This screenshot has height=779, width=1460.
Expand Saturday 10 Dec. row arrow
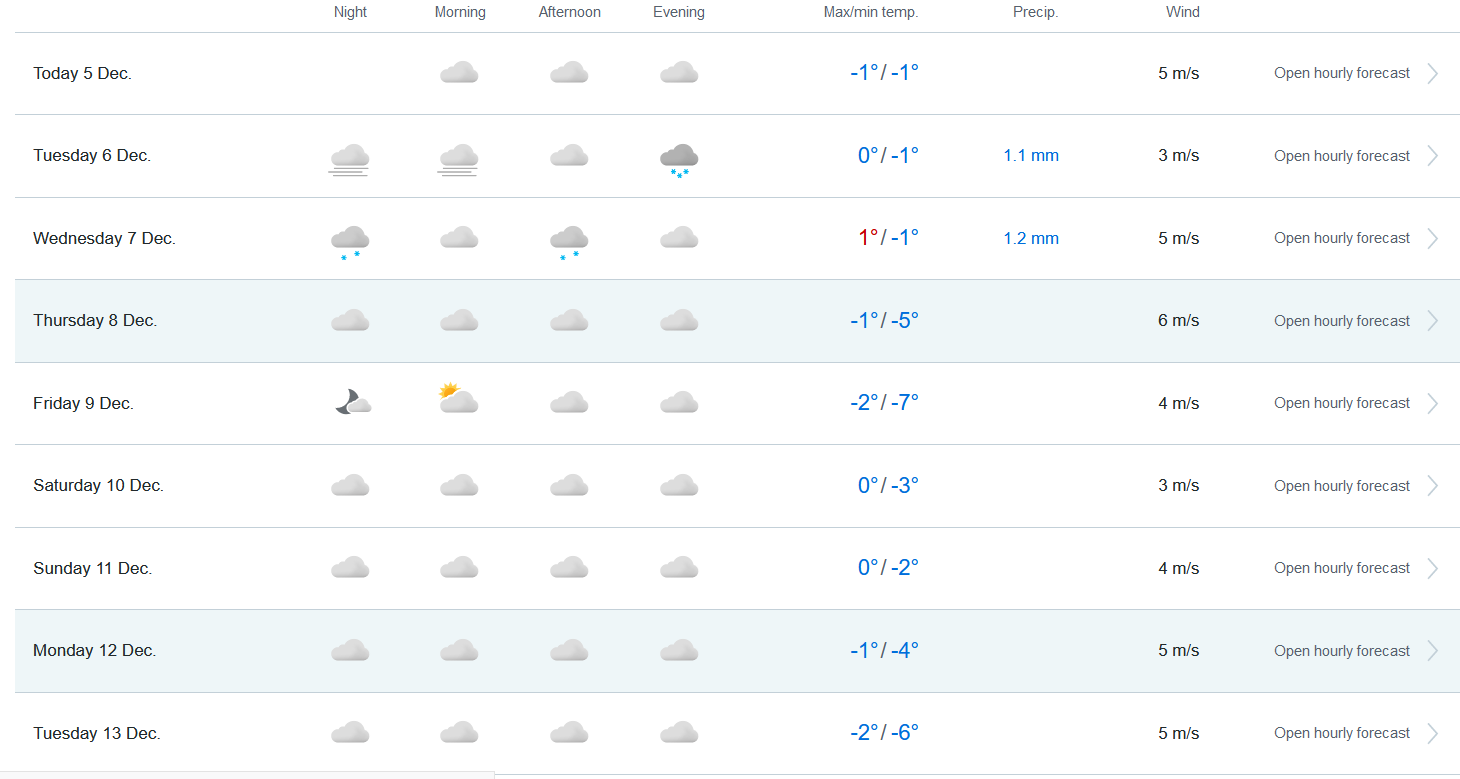click(1433, 486)
